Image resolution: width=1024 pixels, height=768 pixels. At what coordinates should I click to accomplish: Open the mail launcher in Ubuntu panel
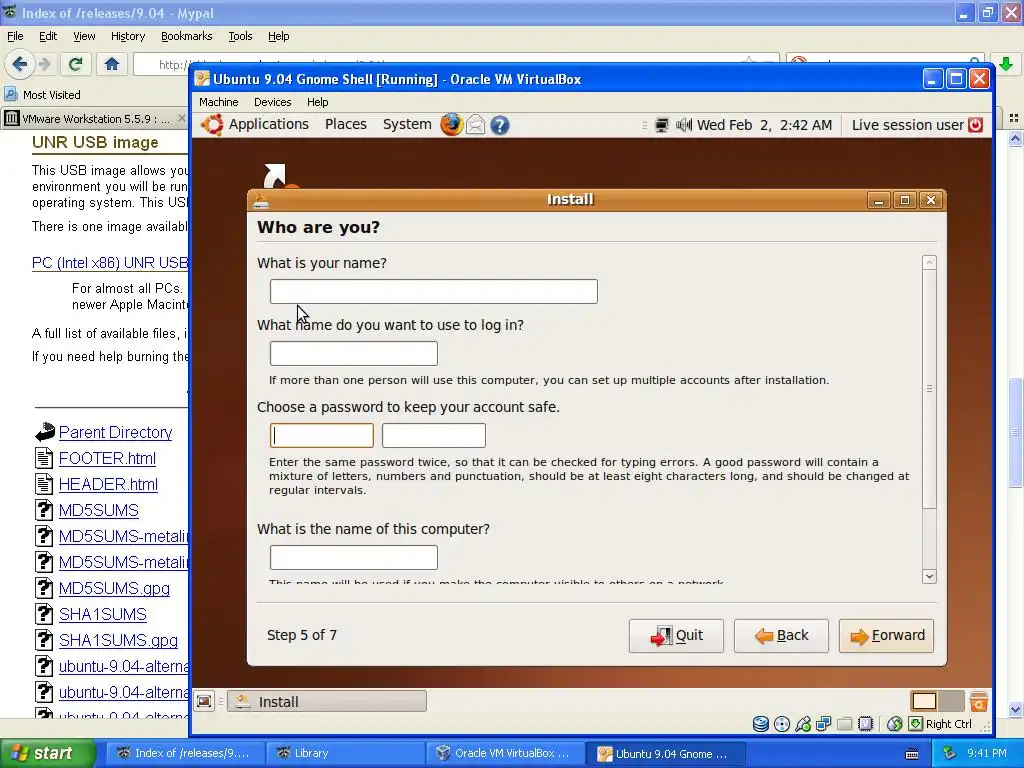pos(475,124)
